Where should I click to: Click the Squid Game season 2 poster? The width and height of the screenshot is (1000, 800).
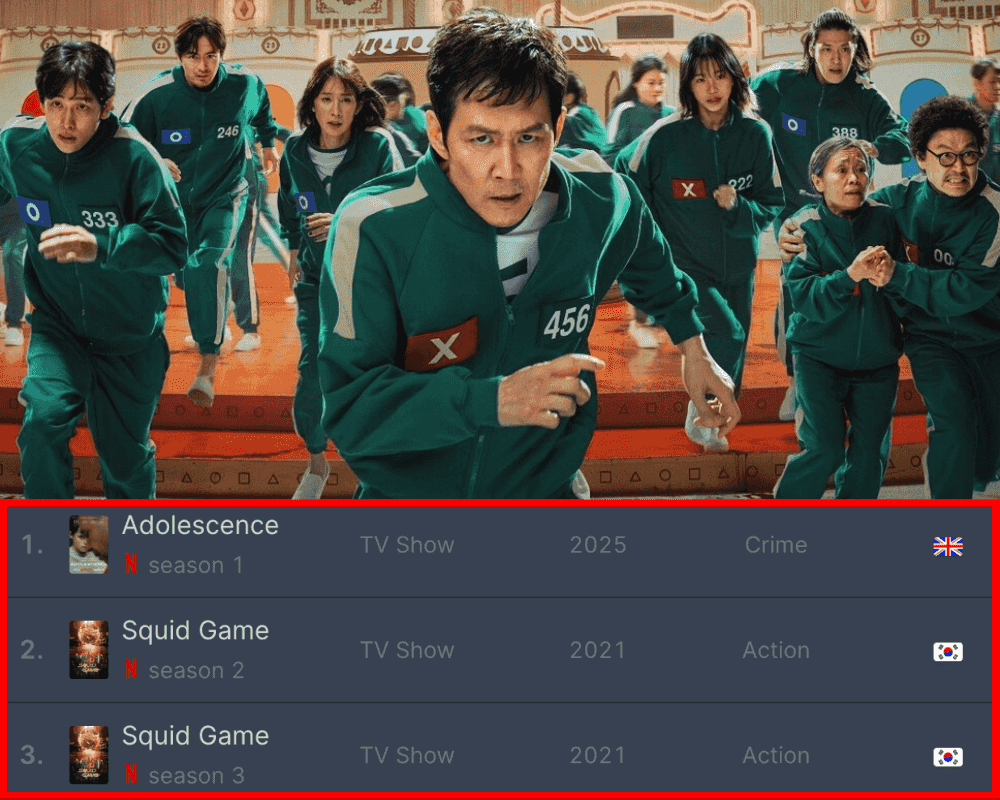pos(89,649)
